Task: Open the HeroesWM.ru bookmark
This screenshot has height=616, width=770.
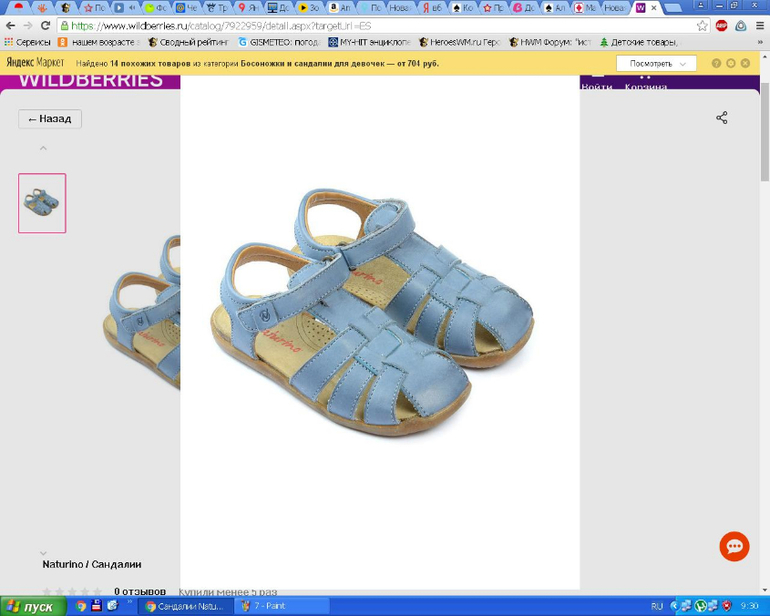Action: [x=458, y=43]
